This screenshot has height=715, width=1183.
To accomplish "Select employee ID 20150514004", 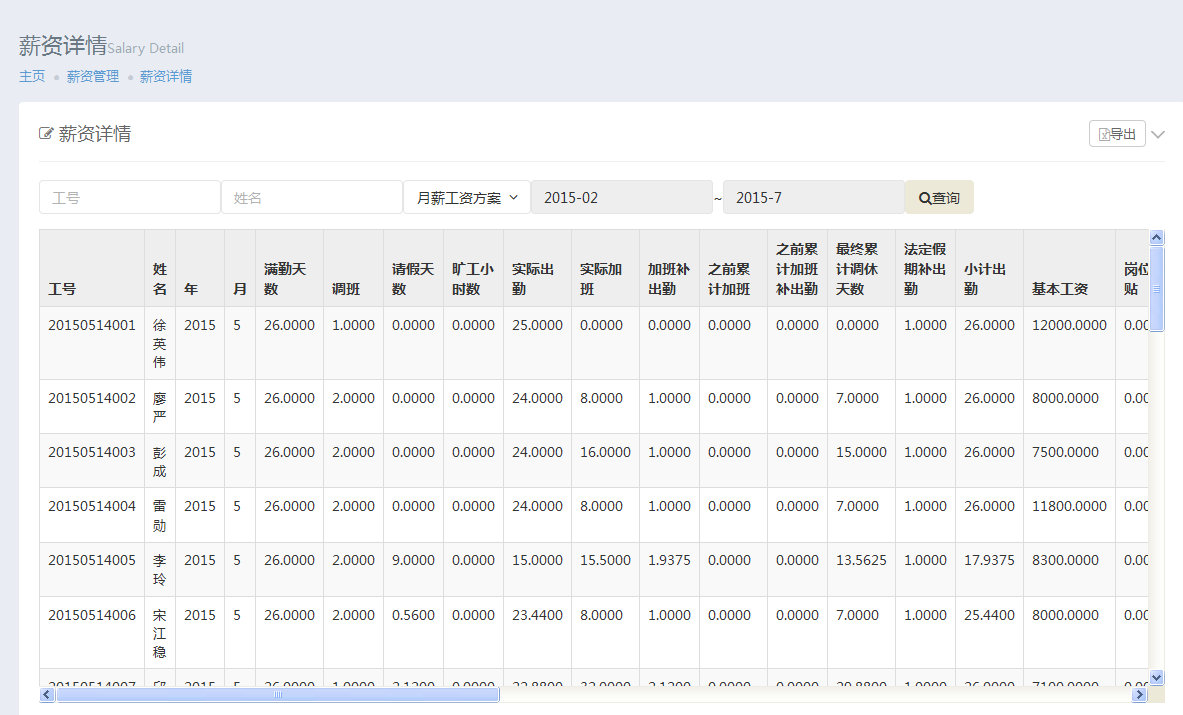I will click(x=92, y=507).
